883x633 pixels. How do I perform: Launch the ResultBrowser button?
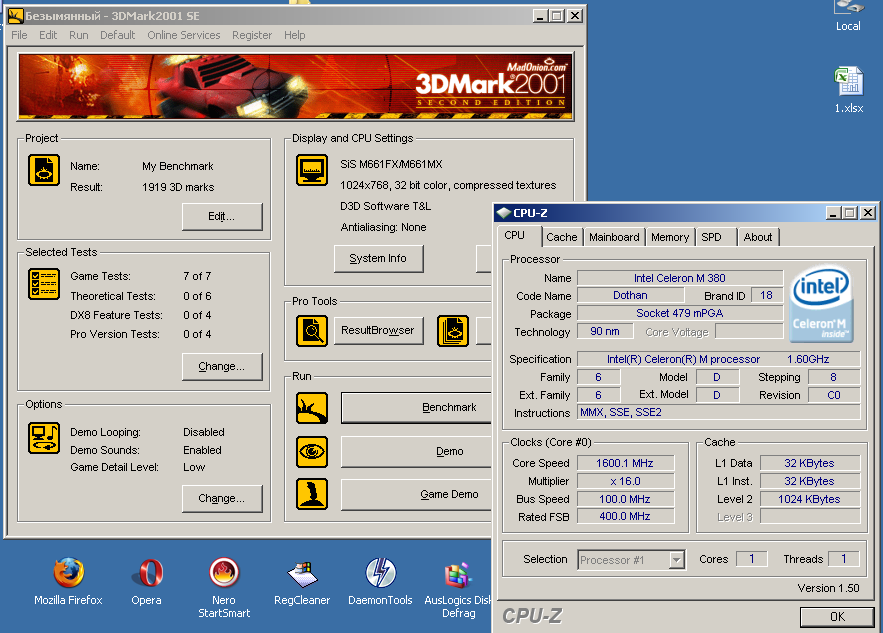[378, 331]
